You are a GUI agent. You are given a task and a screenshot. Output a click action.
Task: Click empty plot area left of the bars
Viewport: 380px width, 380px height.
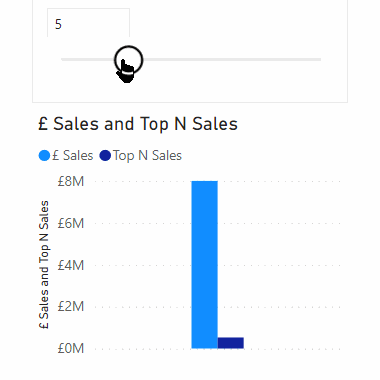tap(143, 265)
